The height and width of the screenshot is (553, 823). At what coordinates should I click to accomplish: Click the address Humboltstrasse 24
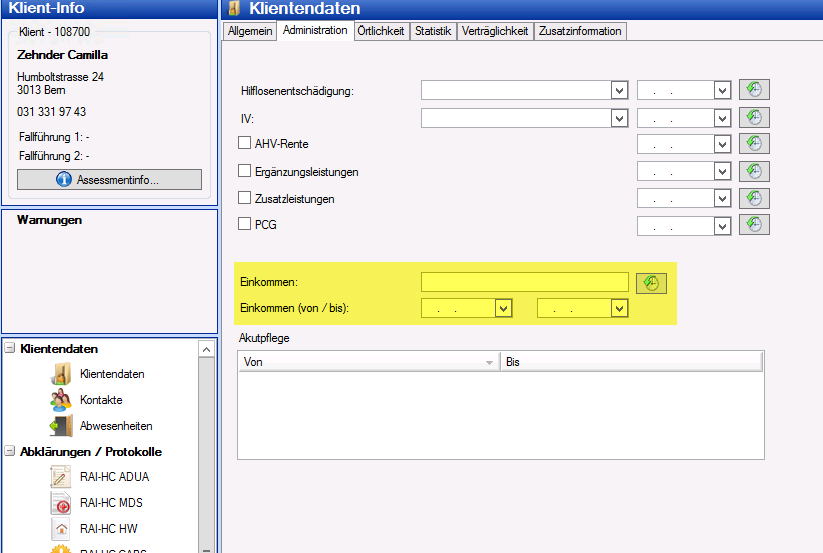pyautogui.click(x=60, y=77)
